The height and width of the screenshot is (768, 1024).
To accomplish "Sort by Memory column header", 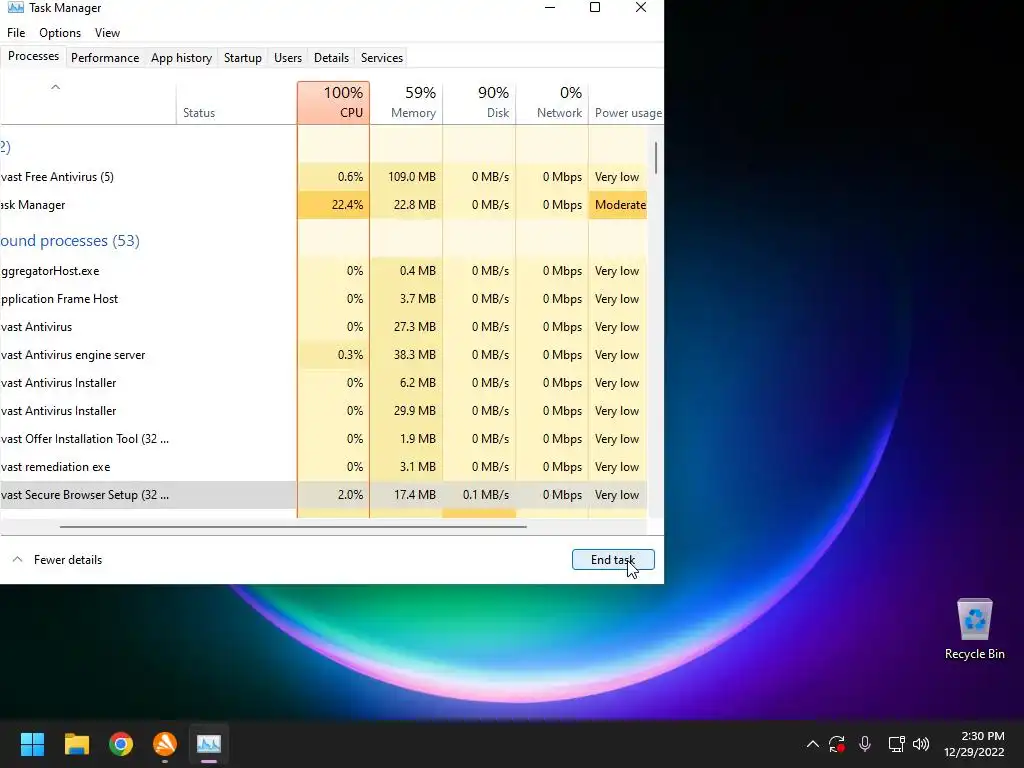I will [x=406, y=103].
